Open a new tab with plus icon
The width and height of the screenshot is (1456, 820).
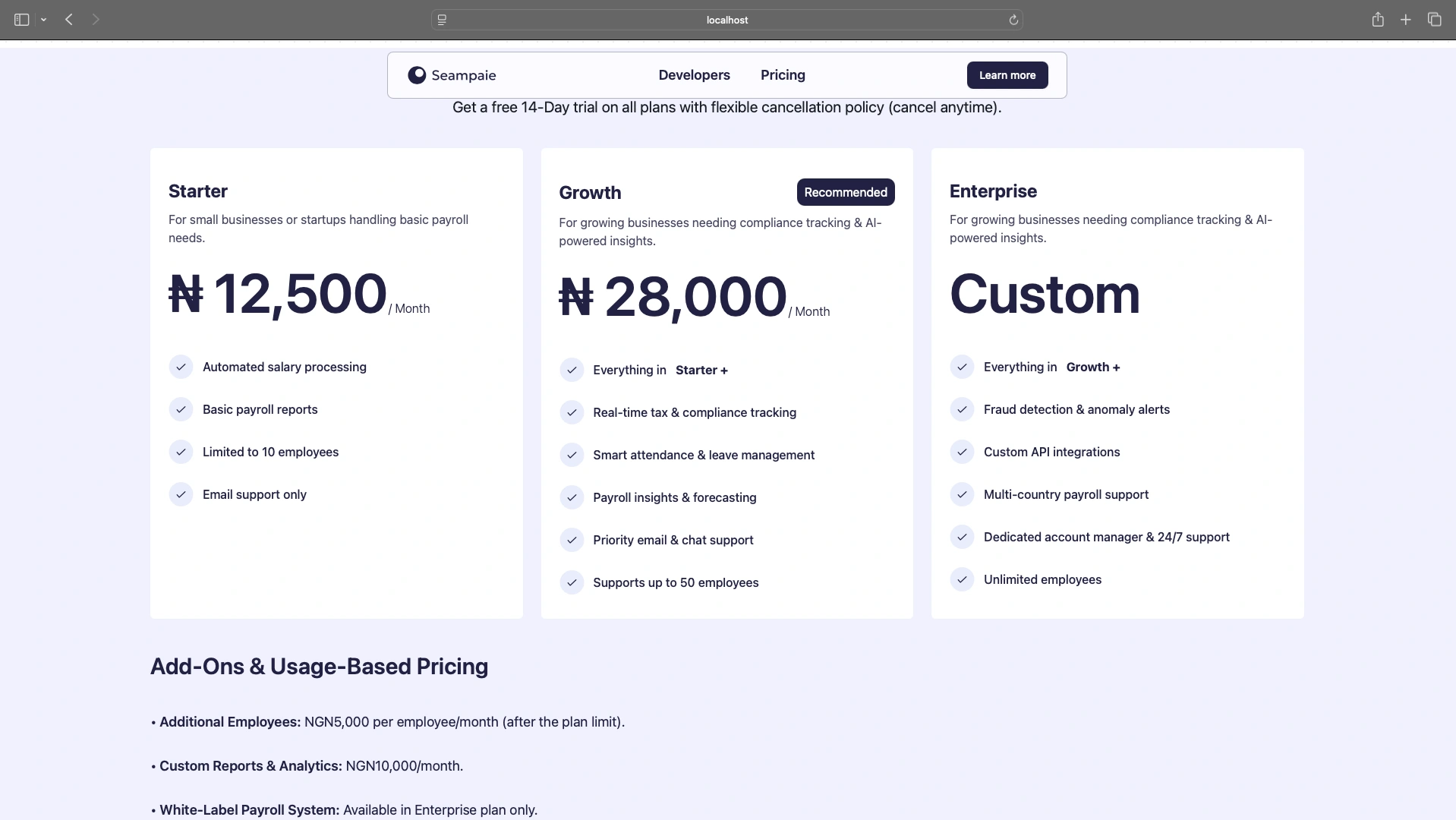(x=1406, y=20)
